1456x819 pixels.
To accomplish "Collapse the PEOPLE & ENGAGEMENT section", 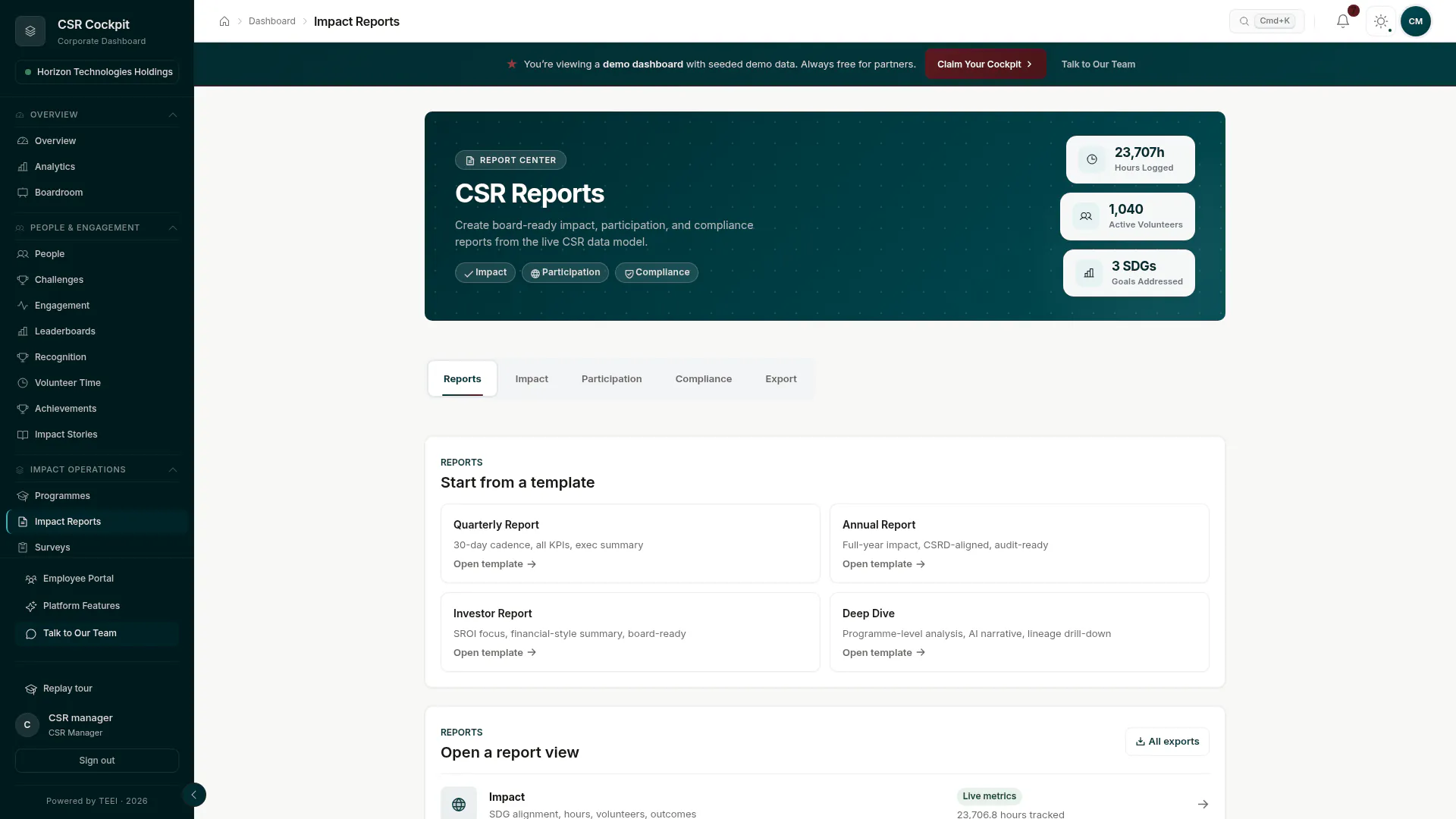I will (x=97, y=227).
